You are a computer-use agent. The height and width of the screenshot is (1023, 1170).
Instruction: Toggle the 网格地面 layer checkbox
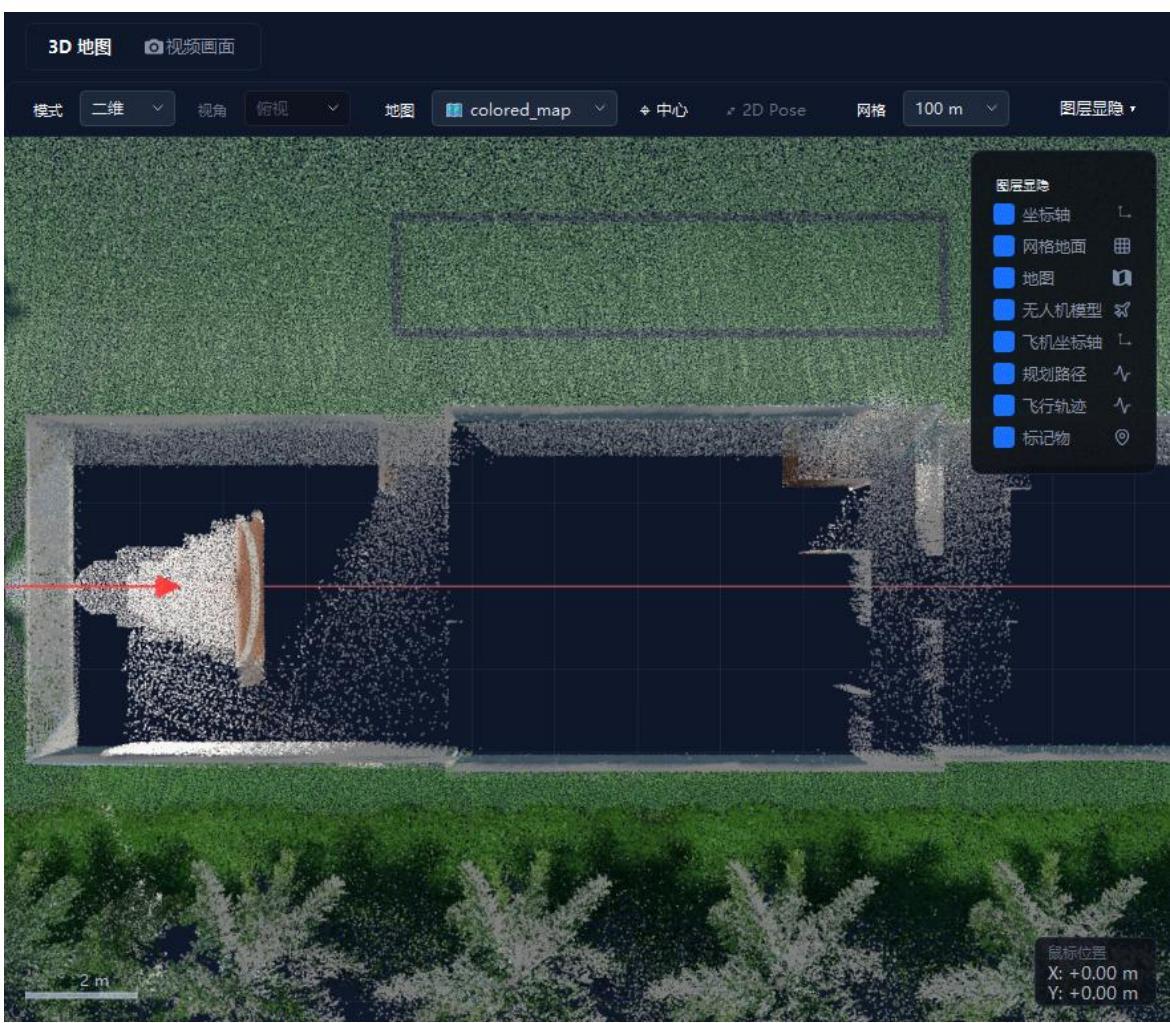pos(1004,246)
